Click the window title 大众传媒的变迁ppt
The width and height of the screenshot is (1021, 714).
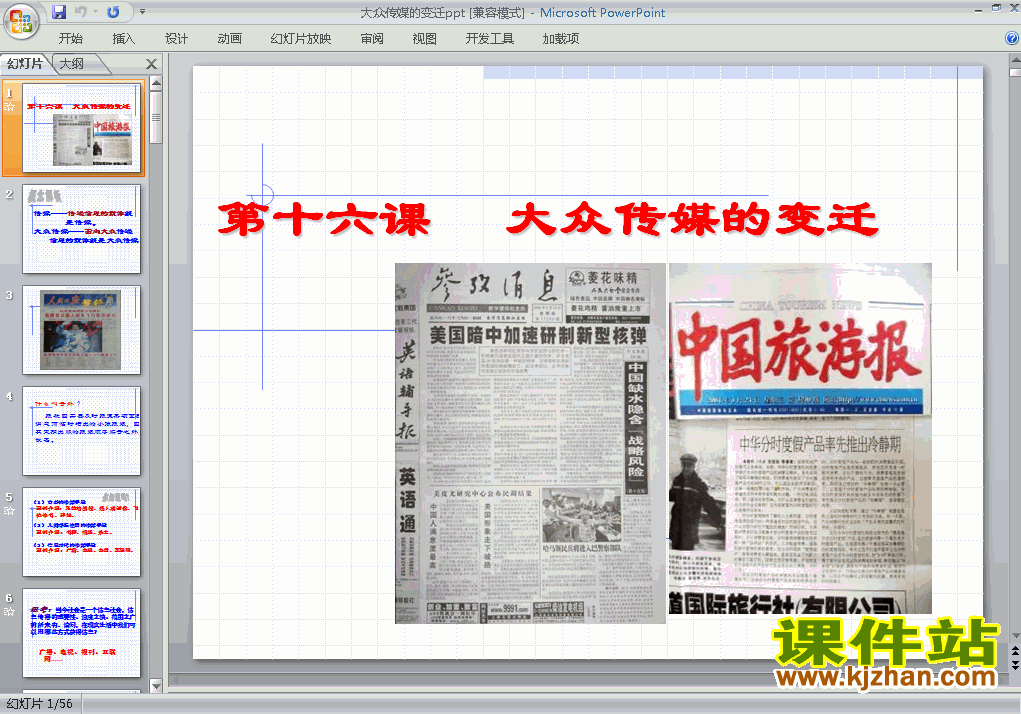tap(412, 12)
